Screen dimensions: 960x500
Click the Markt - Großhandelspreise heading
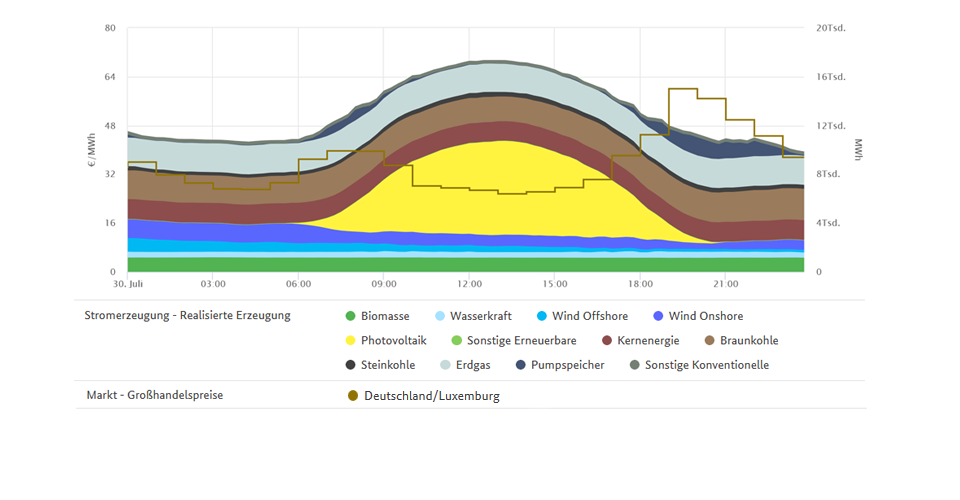[155, 395]
